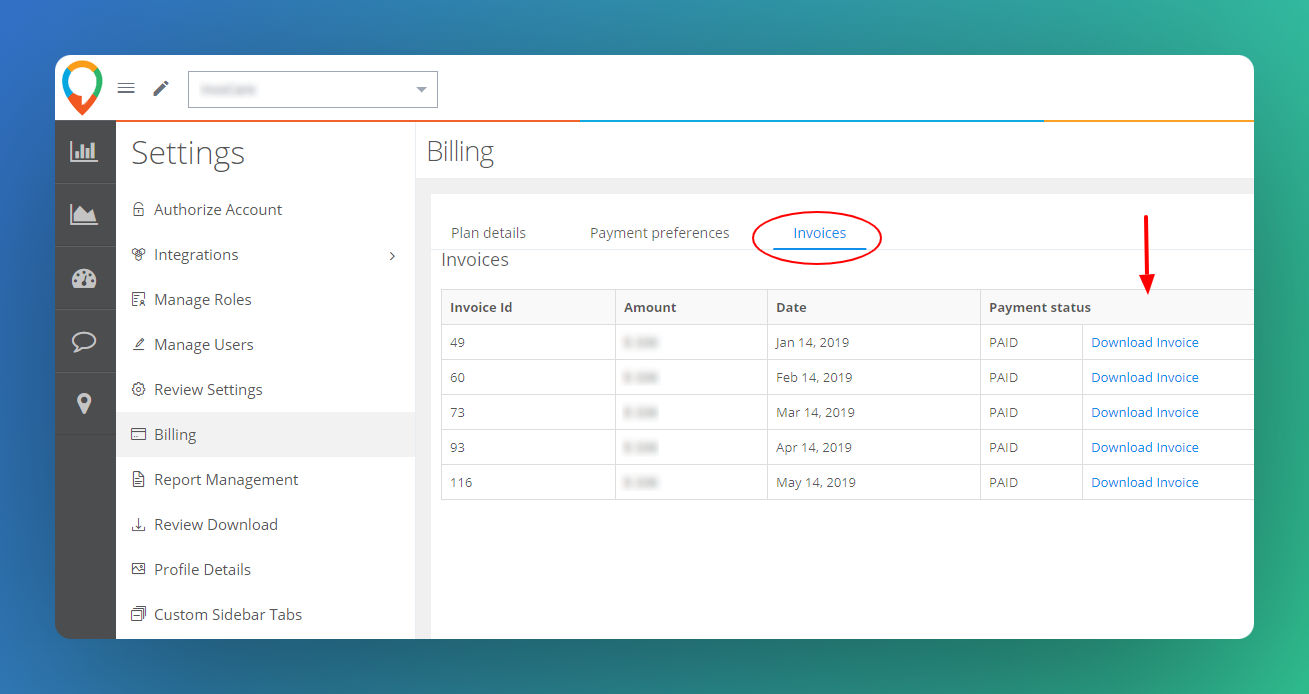Open Review Settings page
Screen dimensions: 1309x694
click(x=208, y=389)
